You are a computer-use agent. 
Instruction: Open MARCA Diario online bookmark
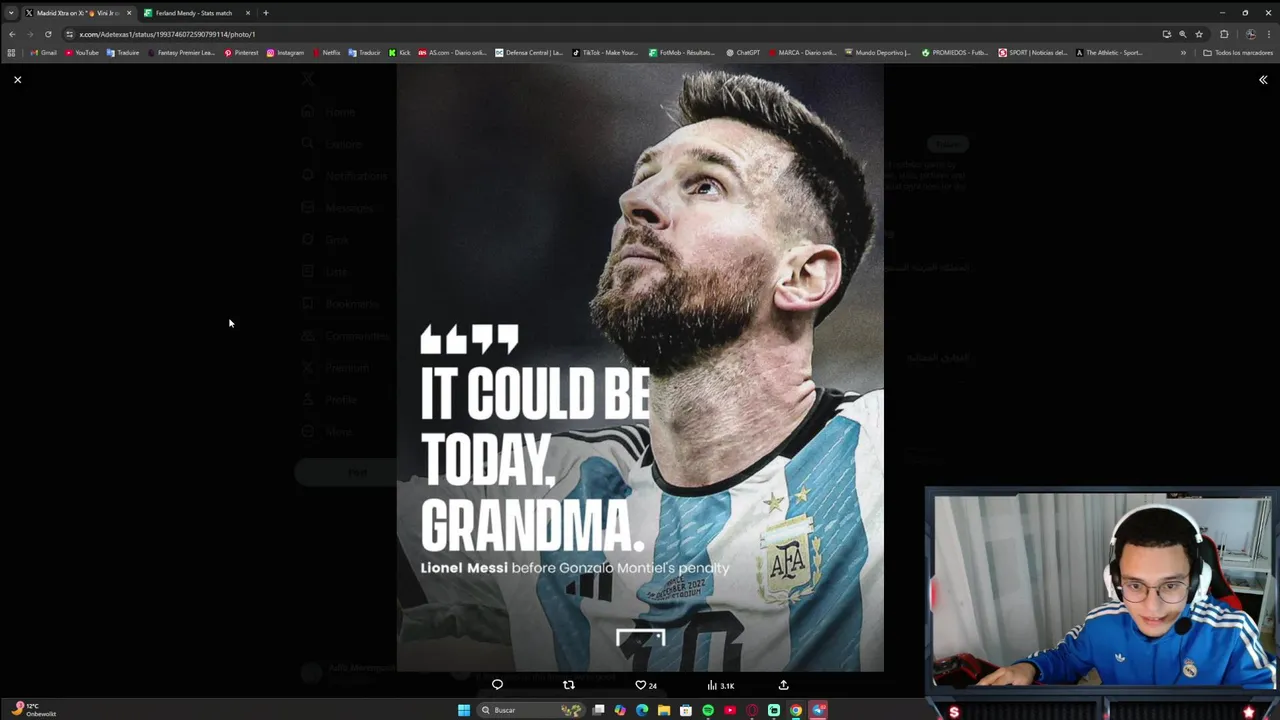tap(802, 53)
